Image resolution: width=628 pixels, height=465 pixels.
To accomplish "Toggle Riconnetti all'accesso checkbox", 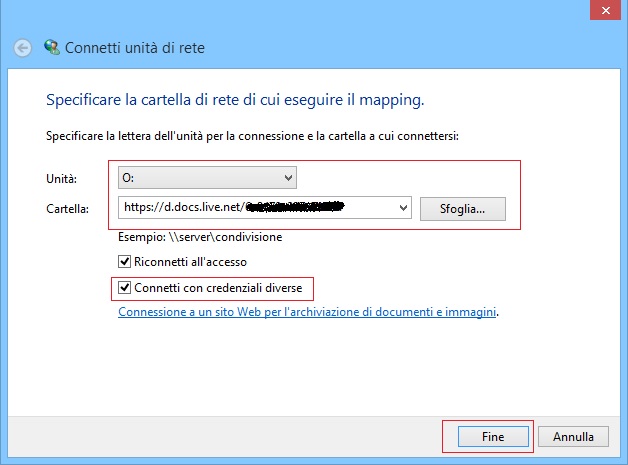I will [x=124, y=262].
